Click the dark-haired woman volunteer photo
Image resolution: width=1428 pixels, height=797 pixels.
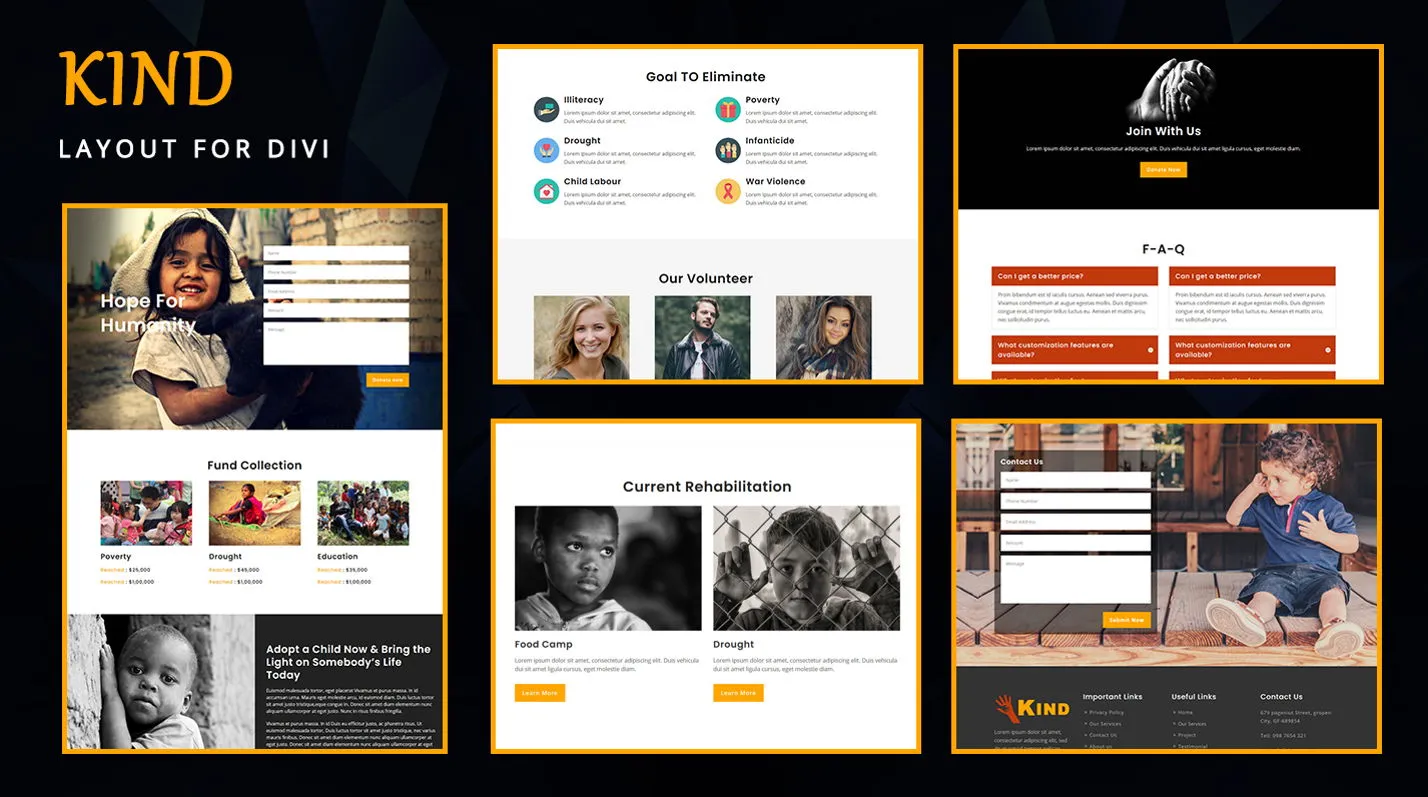(x=824, y=337)
